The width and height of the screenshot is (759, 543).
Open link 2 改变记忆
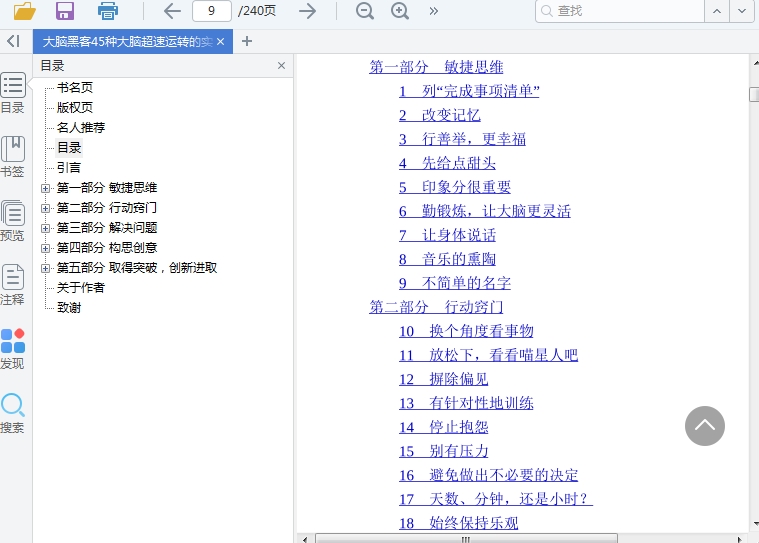[x=440, y=115]
